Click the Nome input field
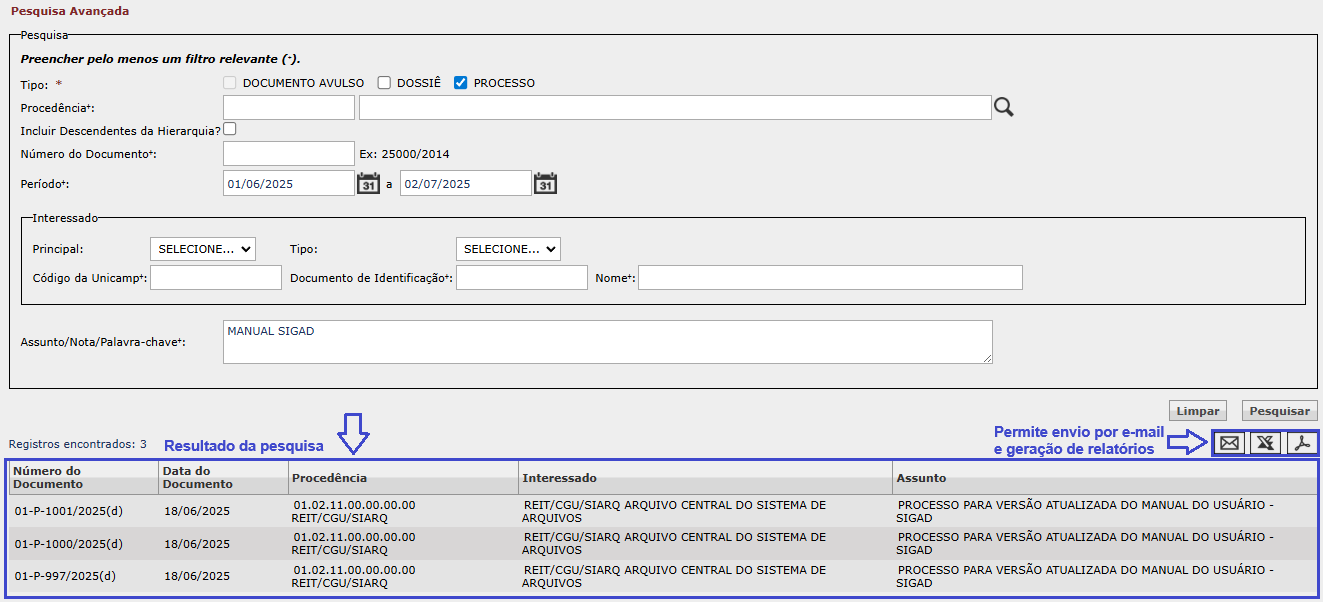 coord(829,278)
